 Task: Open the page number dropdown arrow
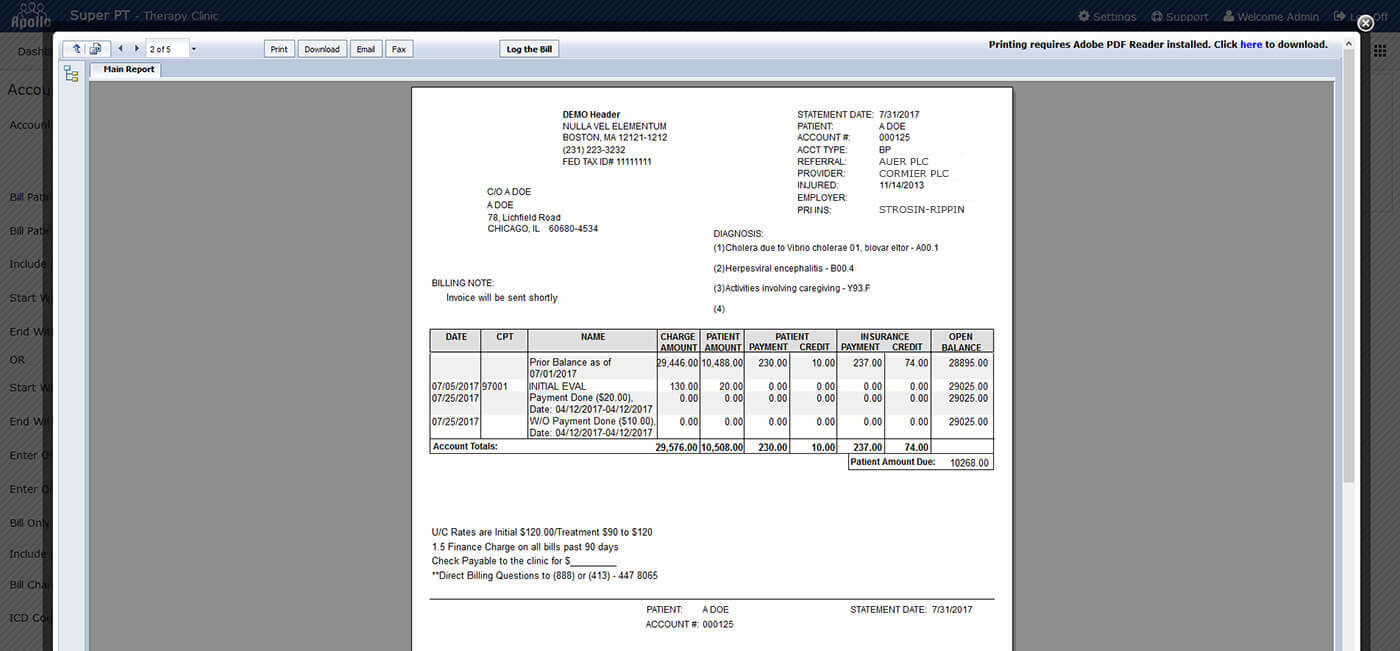pyautogui.click(x=193, y=49)
